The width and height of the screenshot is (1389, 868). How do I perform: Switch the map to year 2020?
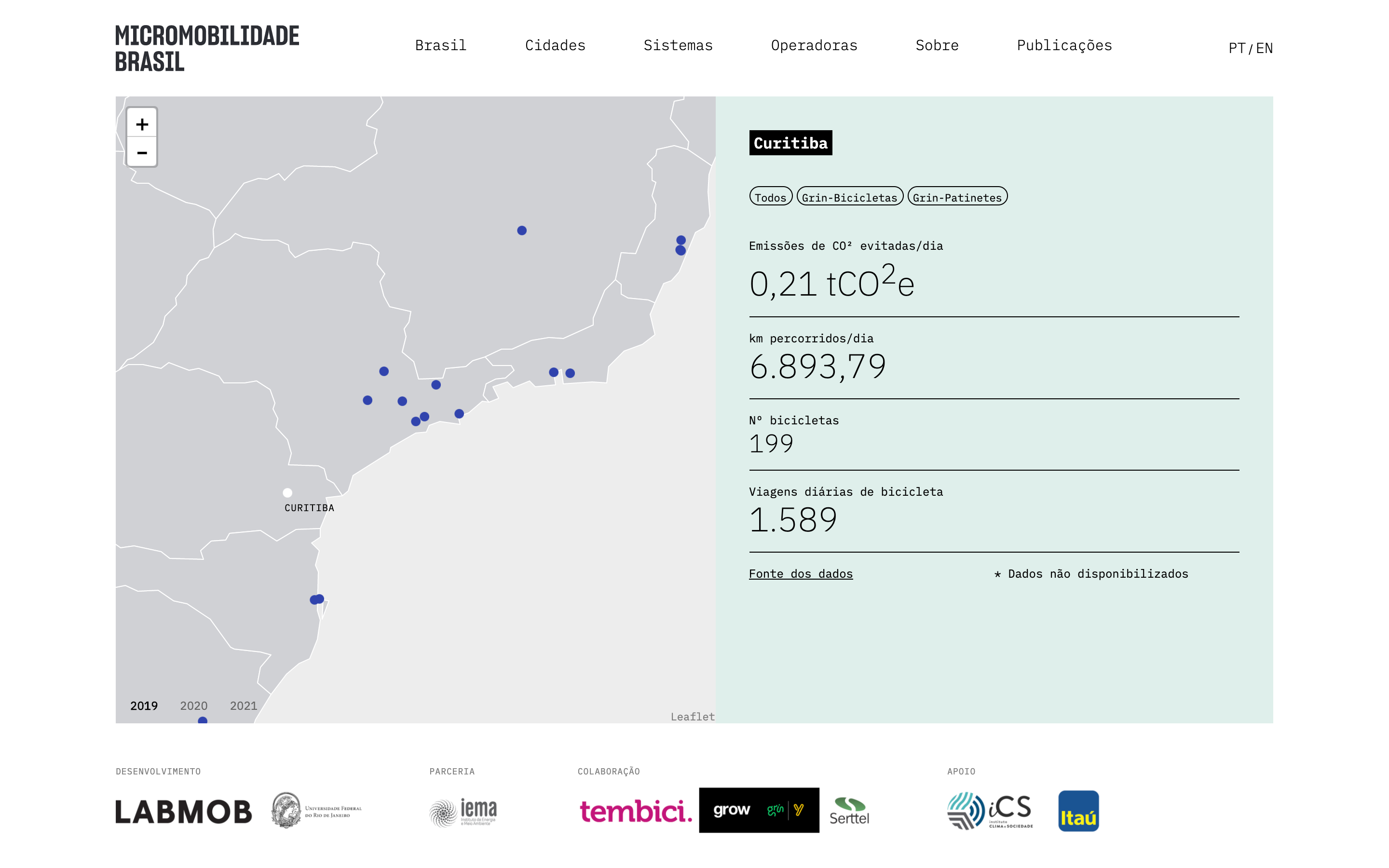(193, 705)
